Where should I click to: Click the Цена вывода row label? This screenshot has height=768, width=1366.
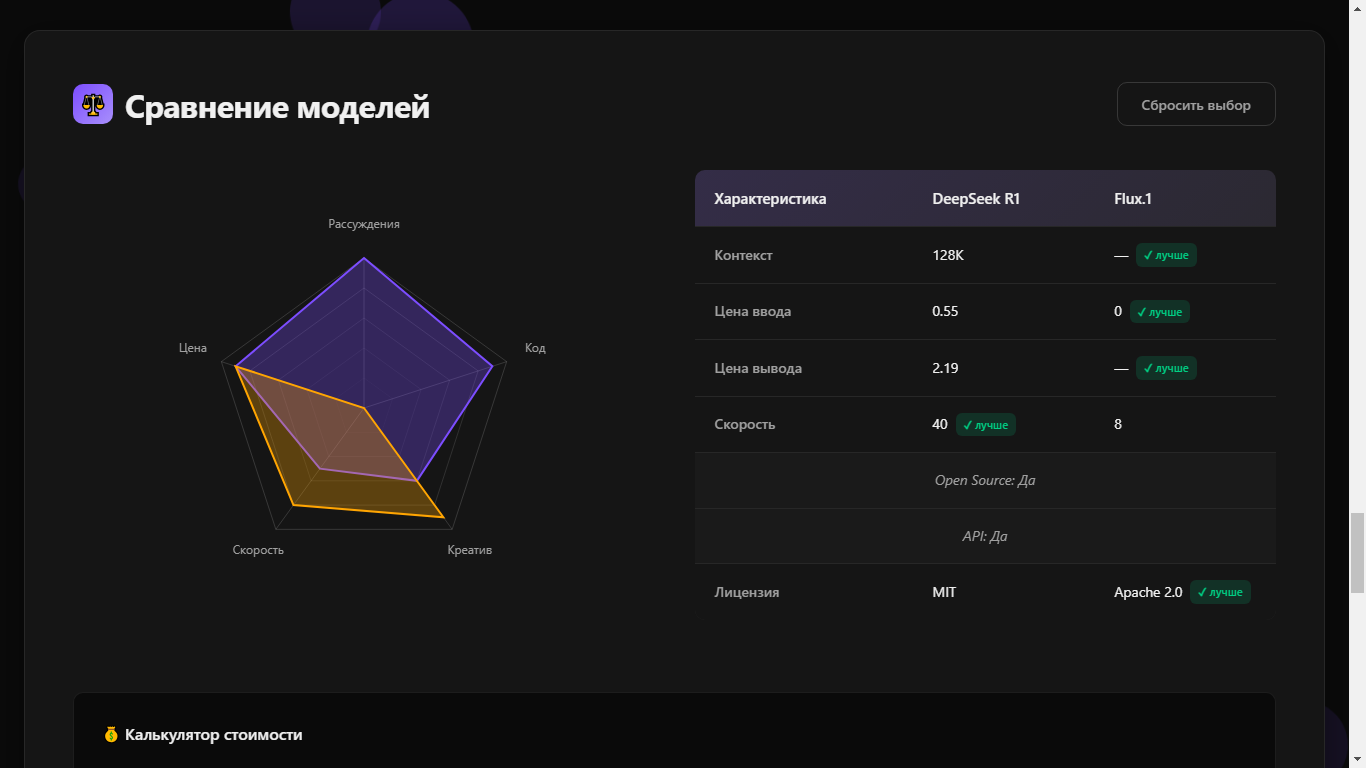758,368
